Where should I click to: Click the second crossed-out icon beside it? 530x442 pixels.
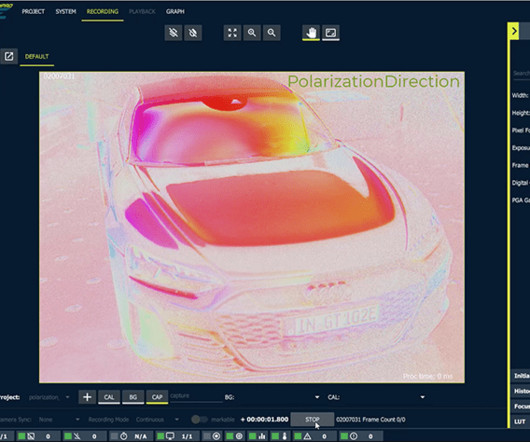[193, 33]
